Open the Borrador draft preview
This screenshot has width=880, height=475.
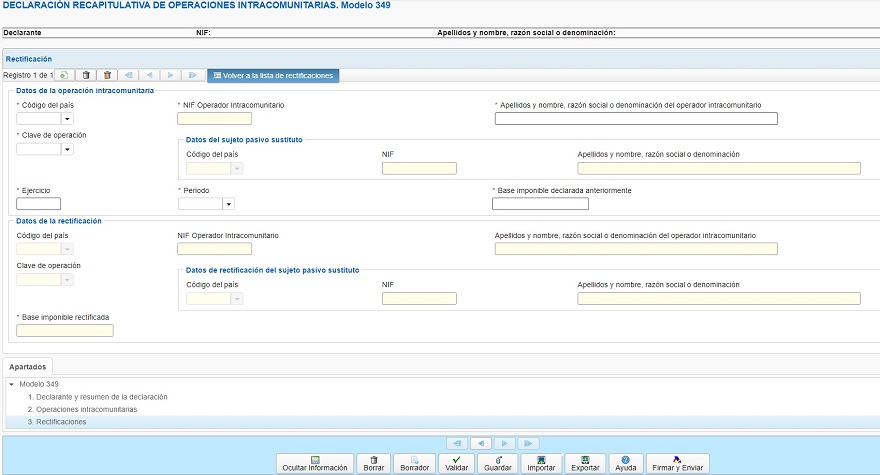click(x=415, y=464)
